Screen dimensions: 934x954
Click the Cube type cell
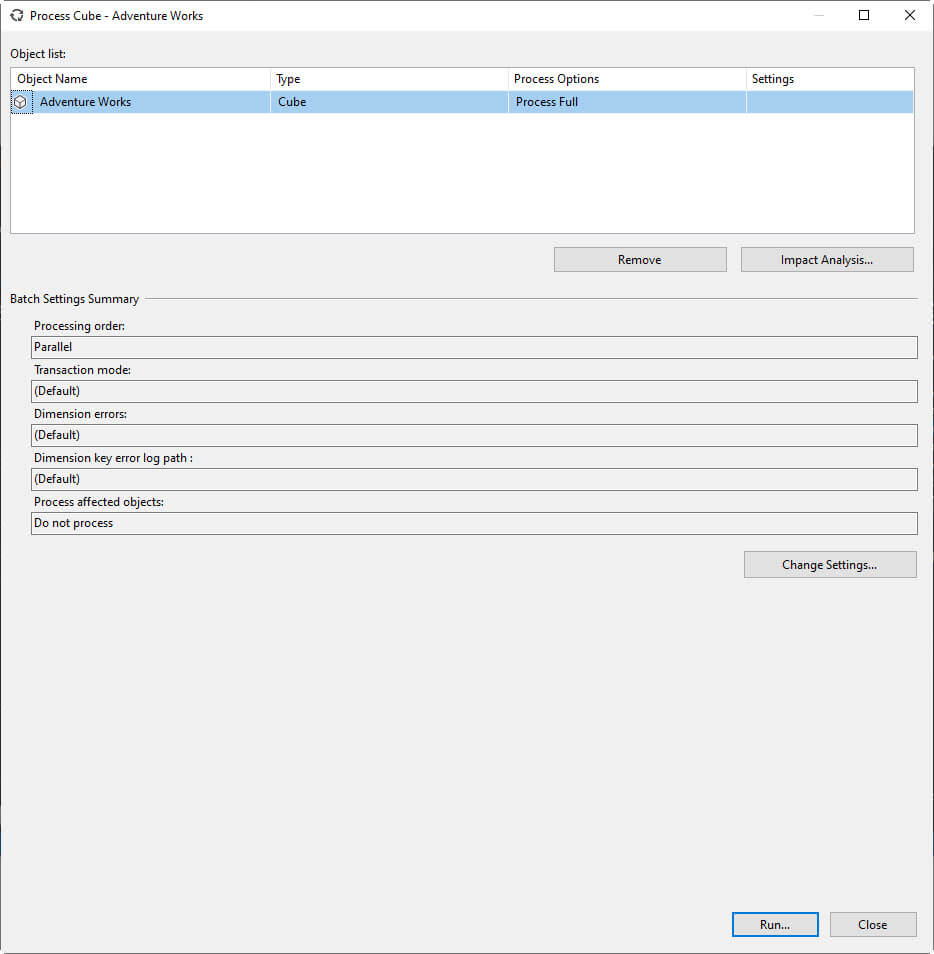389,102
